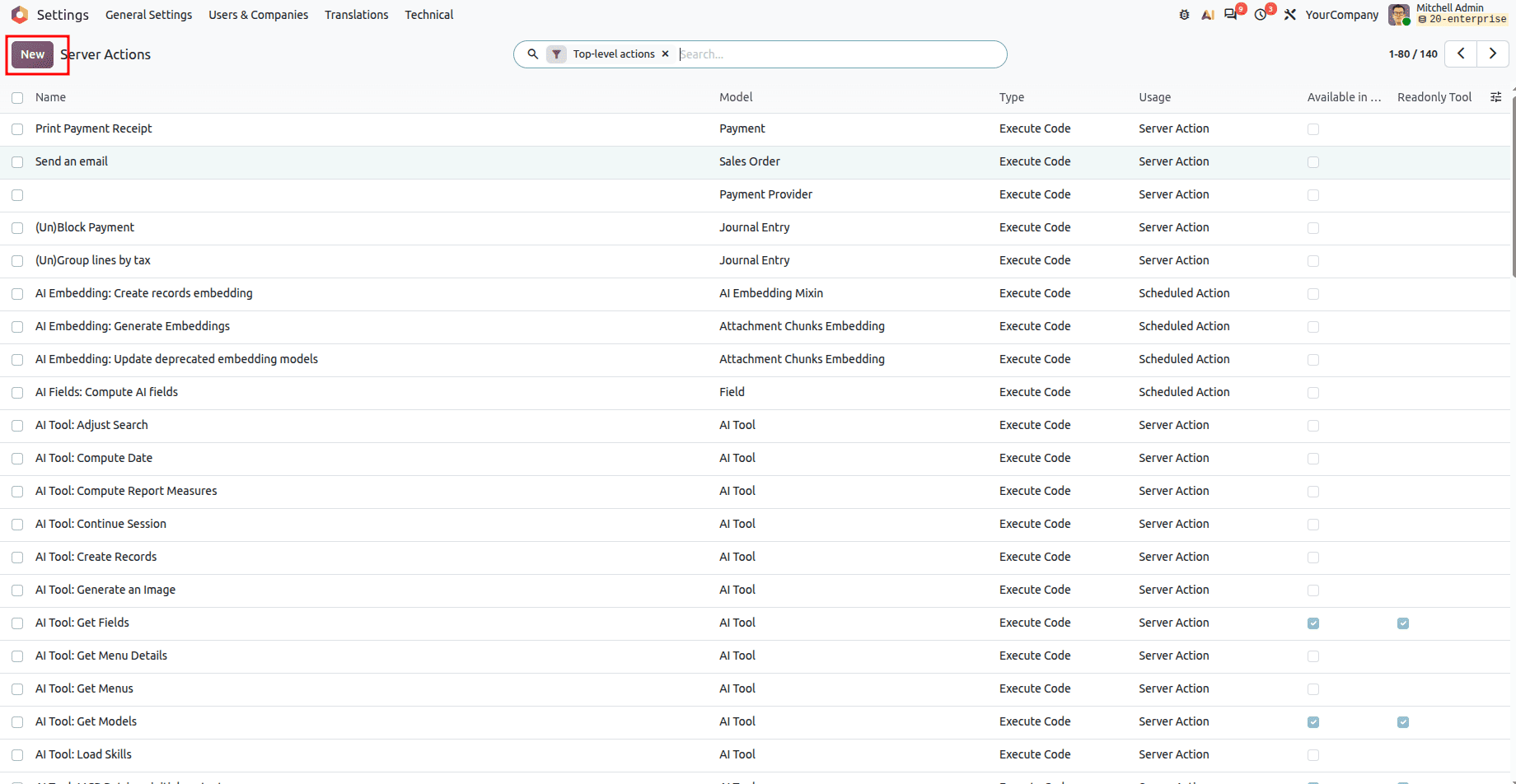The width and height of the screenshot is (1516, 784).
Task: Open the Odoo home apps icon
Action: pos(20,15)
